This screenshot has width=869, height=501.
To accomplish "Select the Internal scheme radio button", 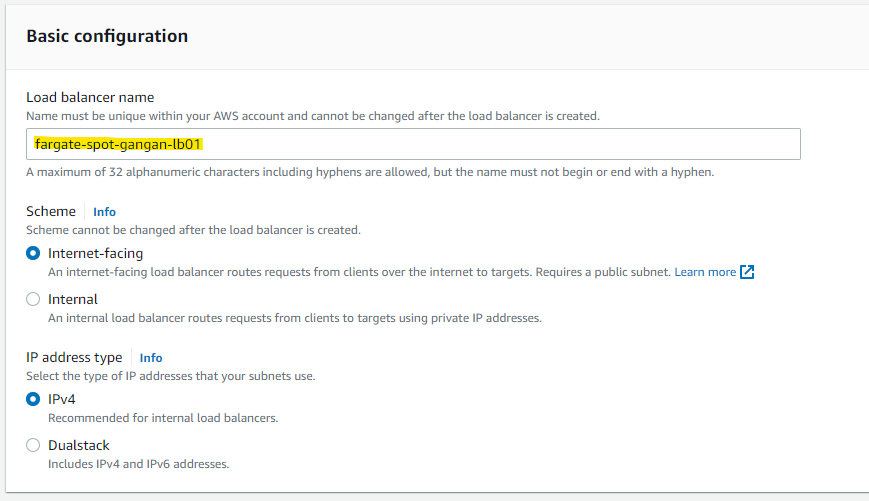I will [x=33, y=299].
